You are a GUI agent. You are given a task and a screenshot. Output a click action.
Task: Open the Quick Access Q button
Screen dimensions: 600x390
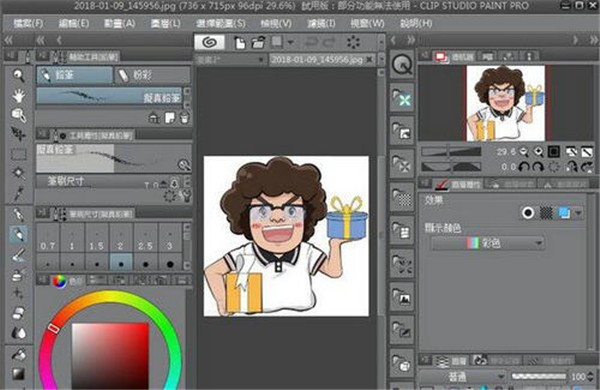coord(402,65)
